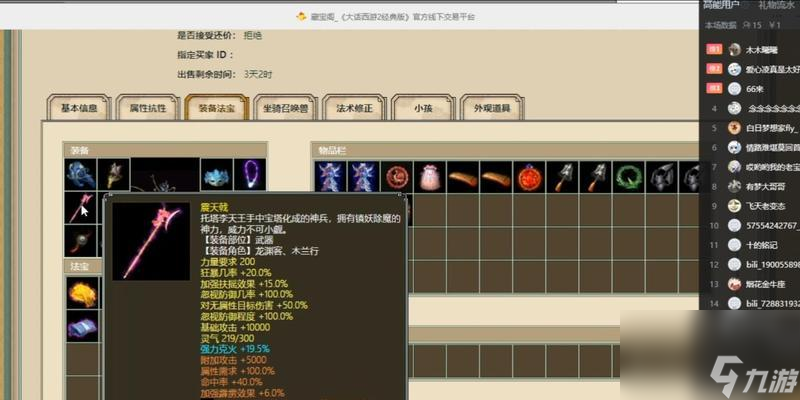Click user bili_728831932 in ranking list
800x400 pixels.
[772, 304]
